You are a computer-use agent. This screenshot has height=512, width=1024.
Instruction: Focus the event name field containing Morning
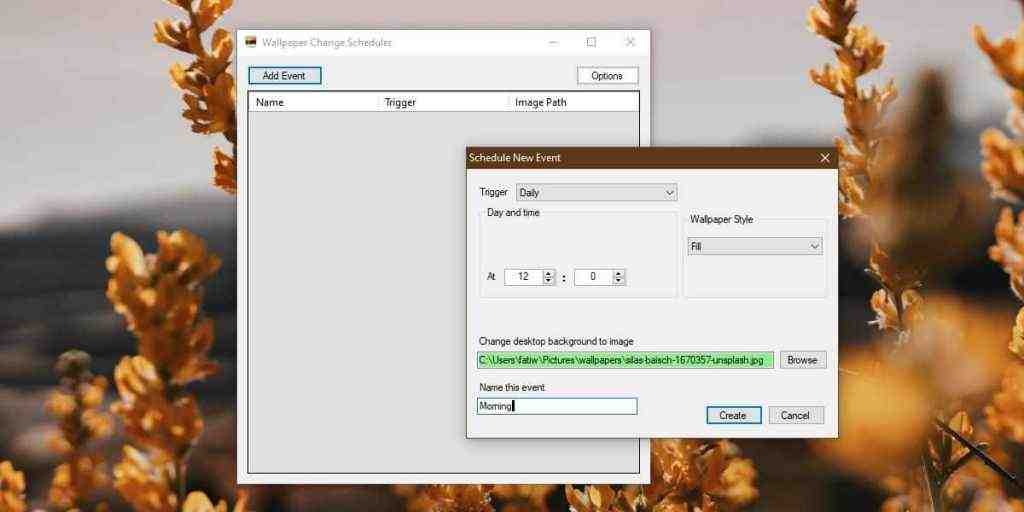(x=557, y=406)
